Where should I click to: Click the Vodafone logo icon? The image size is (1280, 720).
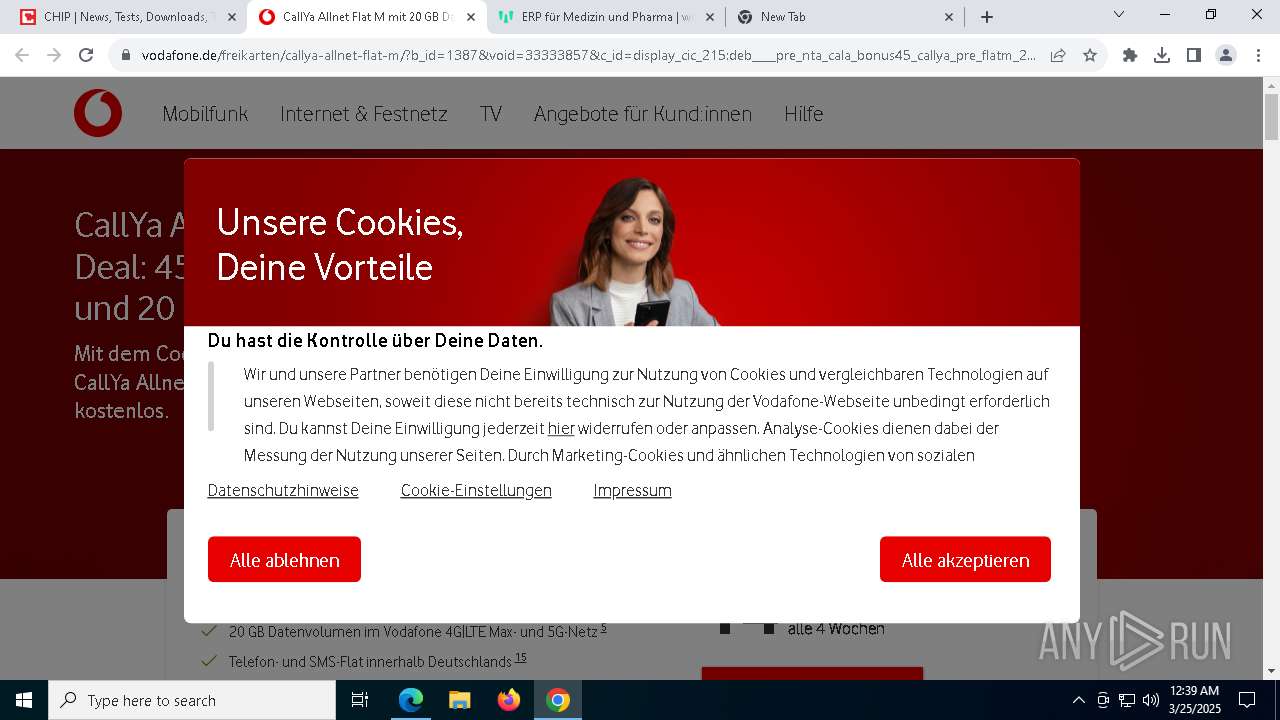[x=98, y=113]
